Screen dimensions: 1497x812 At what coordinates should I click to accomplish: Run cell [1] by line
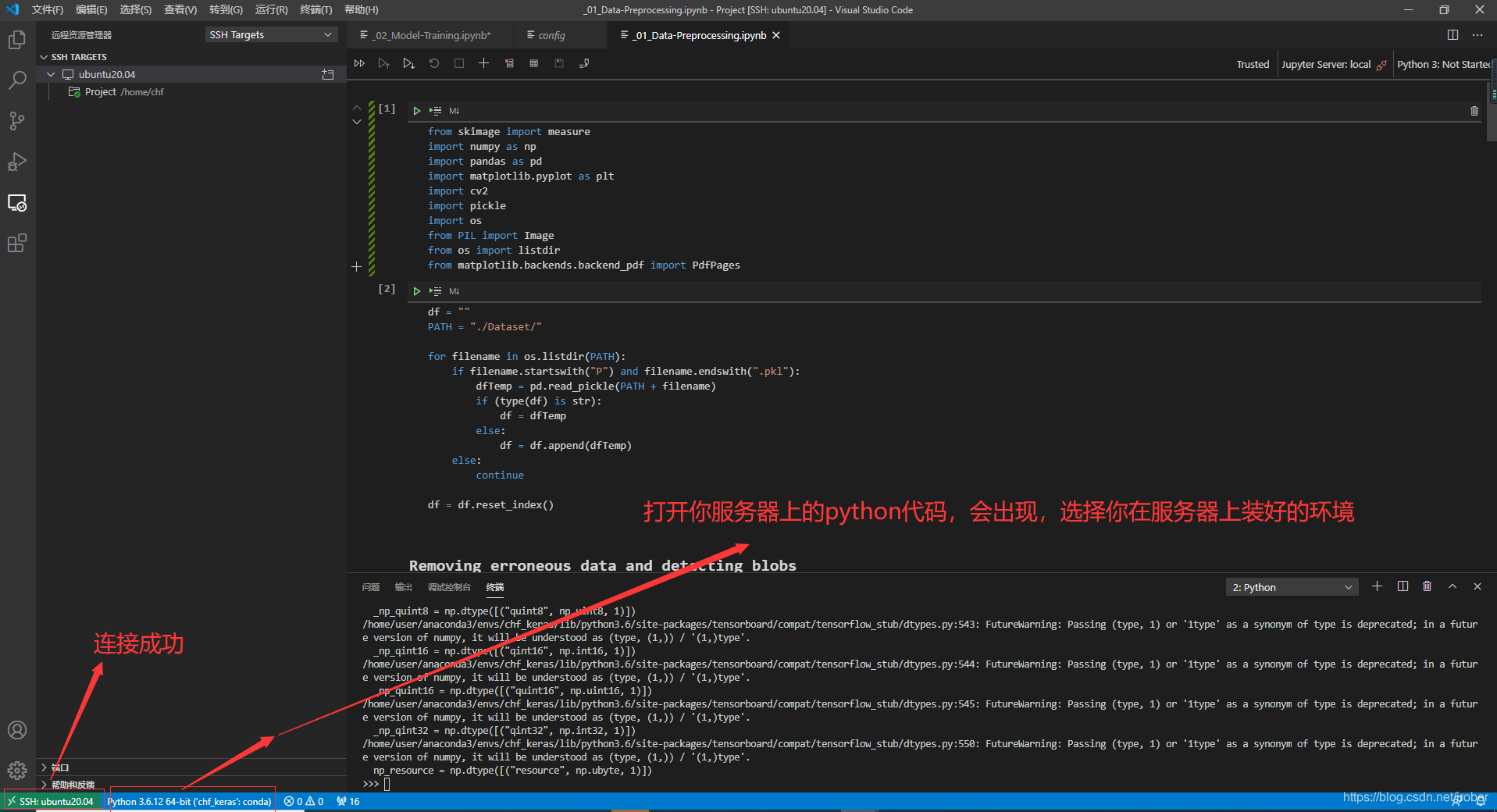click(x=436, y=111)
